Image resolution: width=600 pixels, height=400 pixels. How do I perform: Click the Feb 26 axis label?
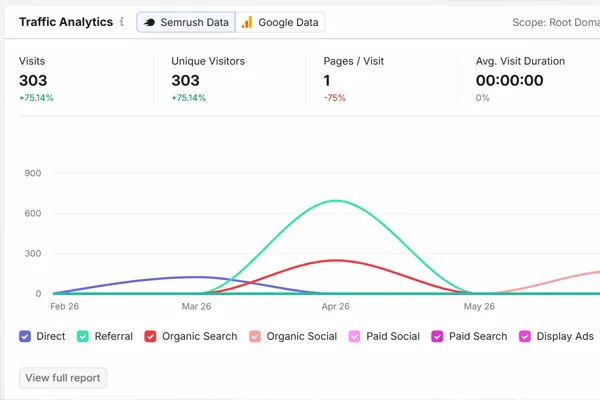point(64,306)
